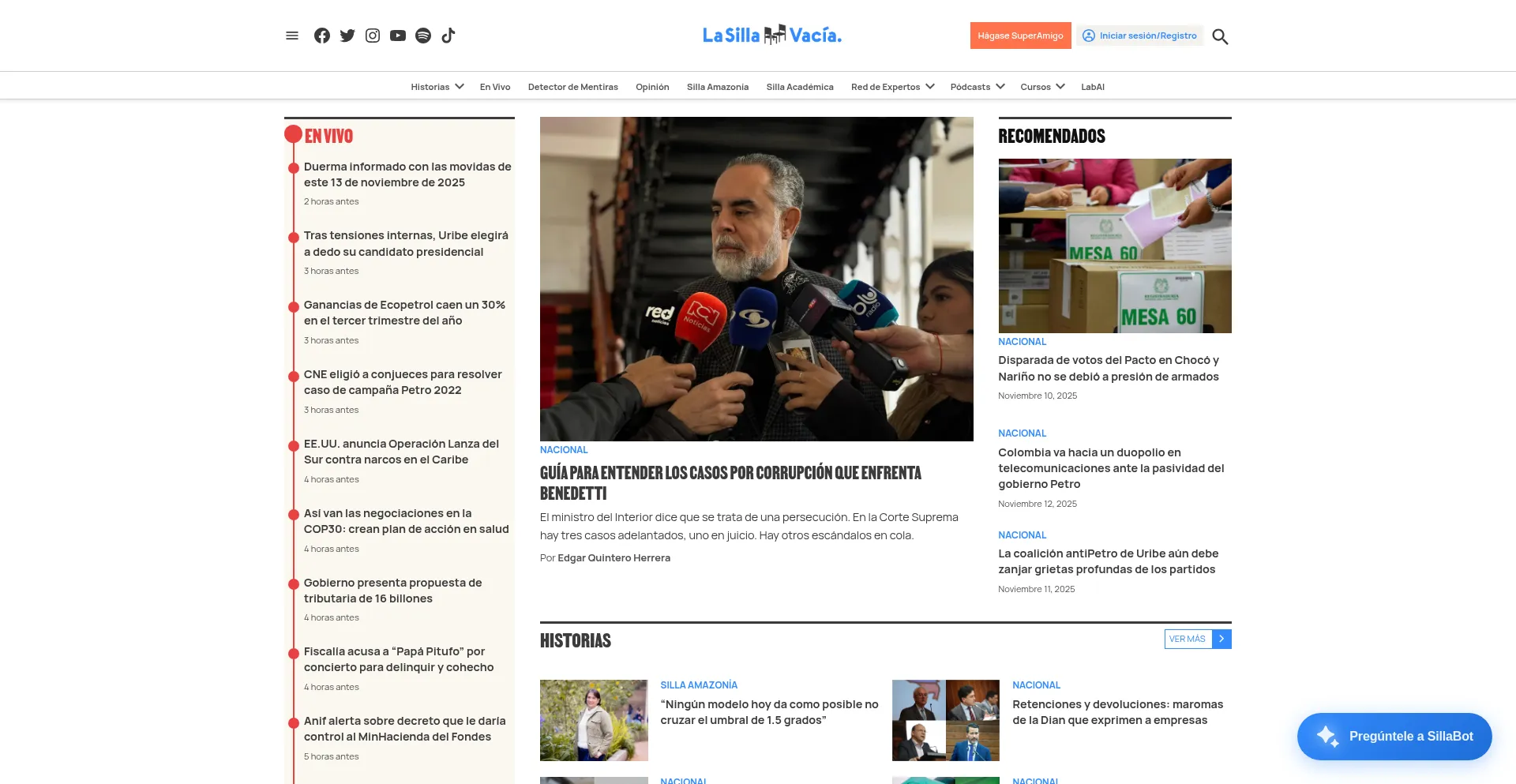The height and width of the screenshot is (784, 1516).
Task: Open the MESA 60 recommended thumbnail
Action: (x=1115, y=246)
